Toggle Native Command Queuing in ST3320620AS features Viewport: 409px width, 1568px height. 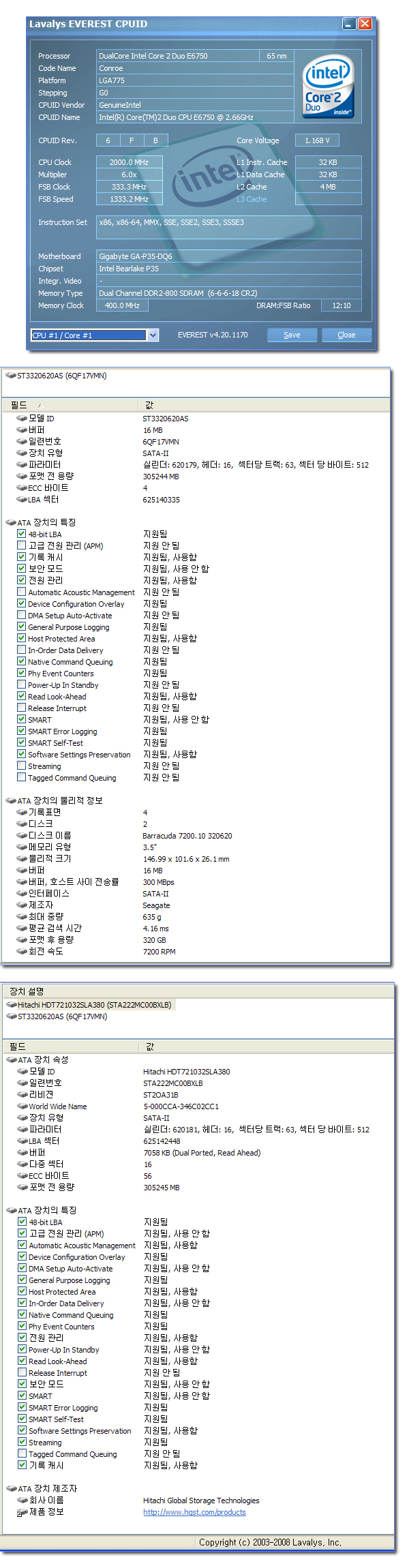pos(22,661)
